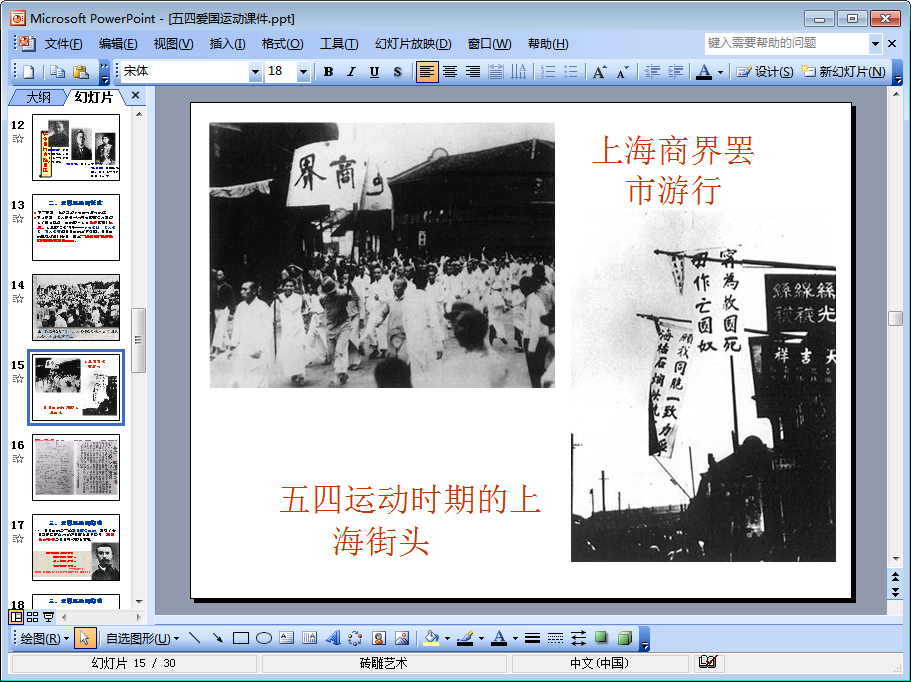Select the Rectangle drawing tool
911x682 pixels.
point(241,638)
